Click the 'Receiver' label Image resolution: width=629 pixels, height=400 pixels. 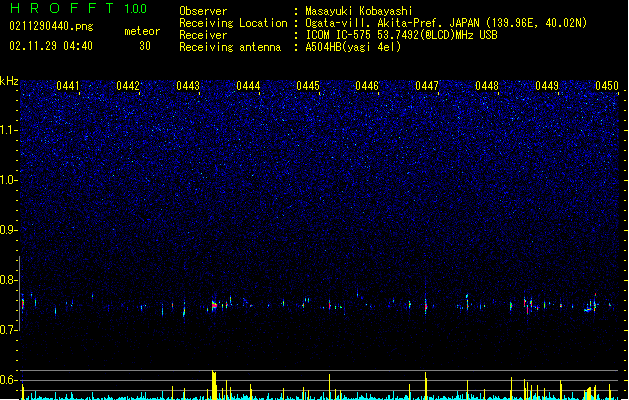pos(203,35)
